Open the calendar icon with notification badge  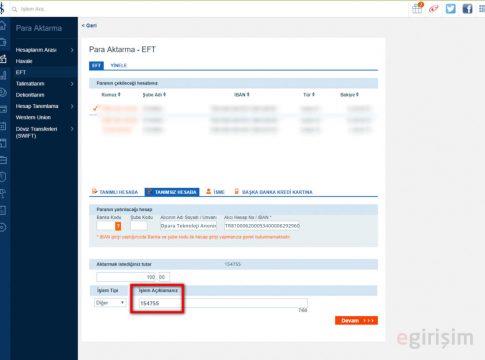[x=417, y=8]
